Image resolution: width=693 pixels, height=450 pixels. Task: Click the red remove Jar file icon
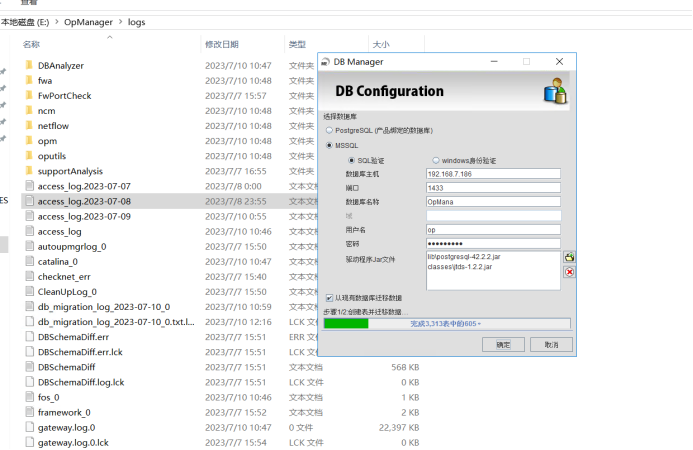(x=569, y=272)
